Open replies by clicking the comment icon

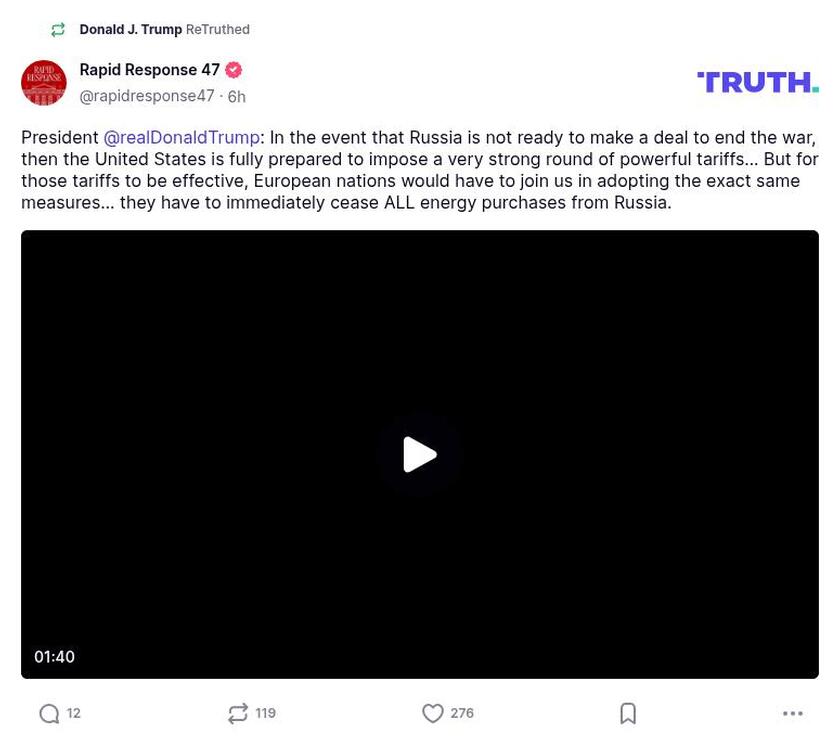coord(47,713)
